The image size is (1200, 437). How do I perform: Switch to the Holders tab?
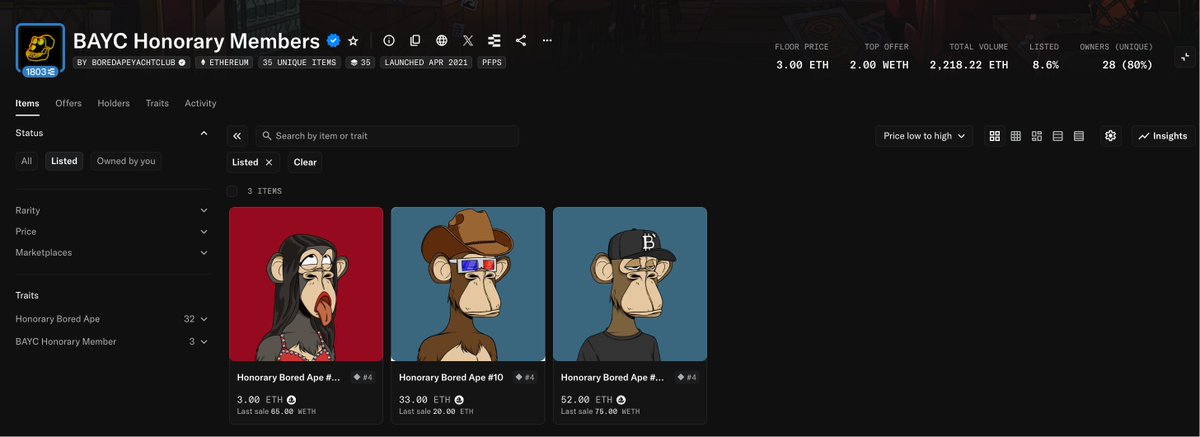pos(114,103)
